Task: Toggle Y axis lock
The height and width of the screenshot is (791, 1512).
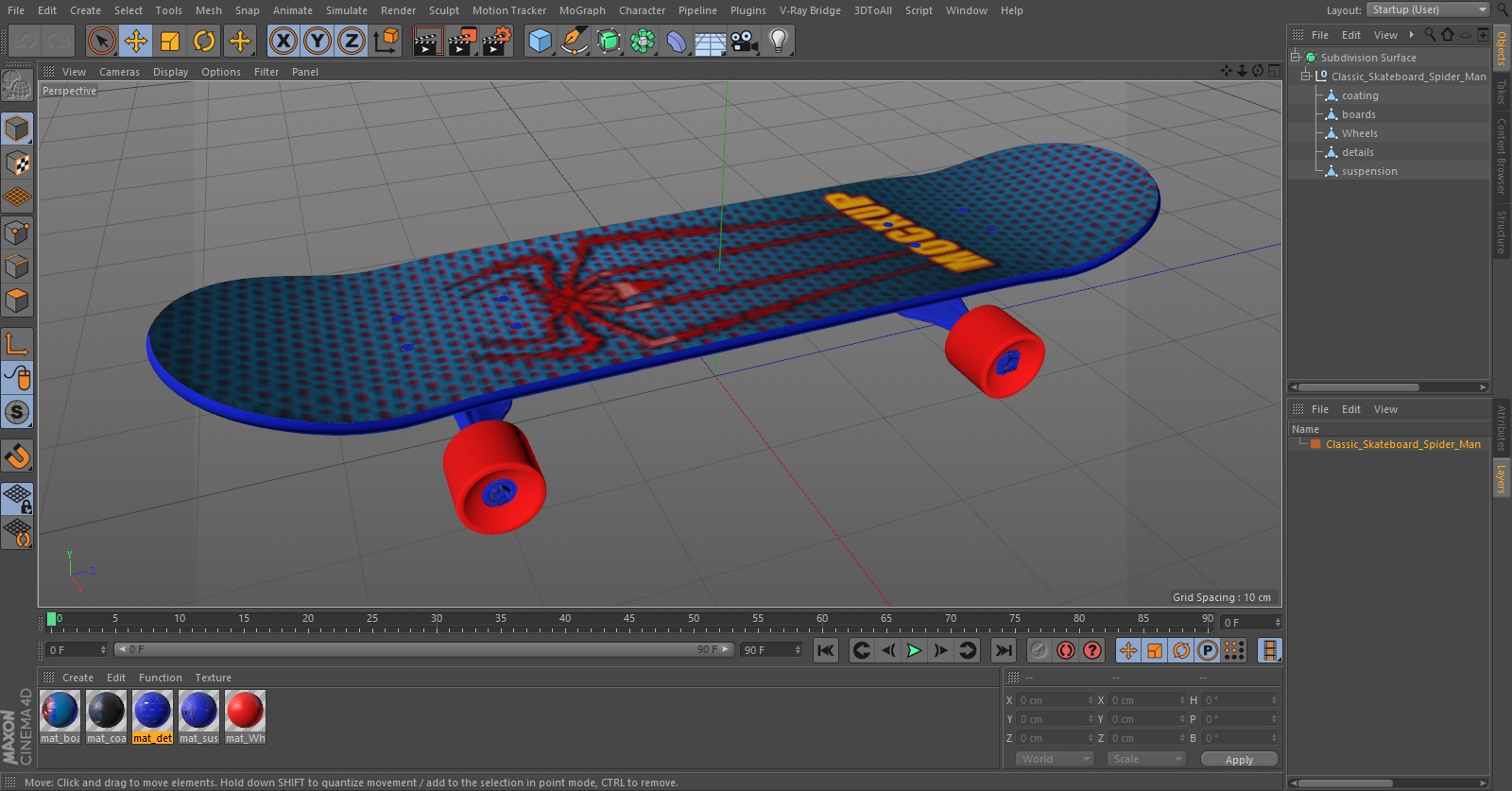Action: coord(318,41)
